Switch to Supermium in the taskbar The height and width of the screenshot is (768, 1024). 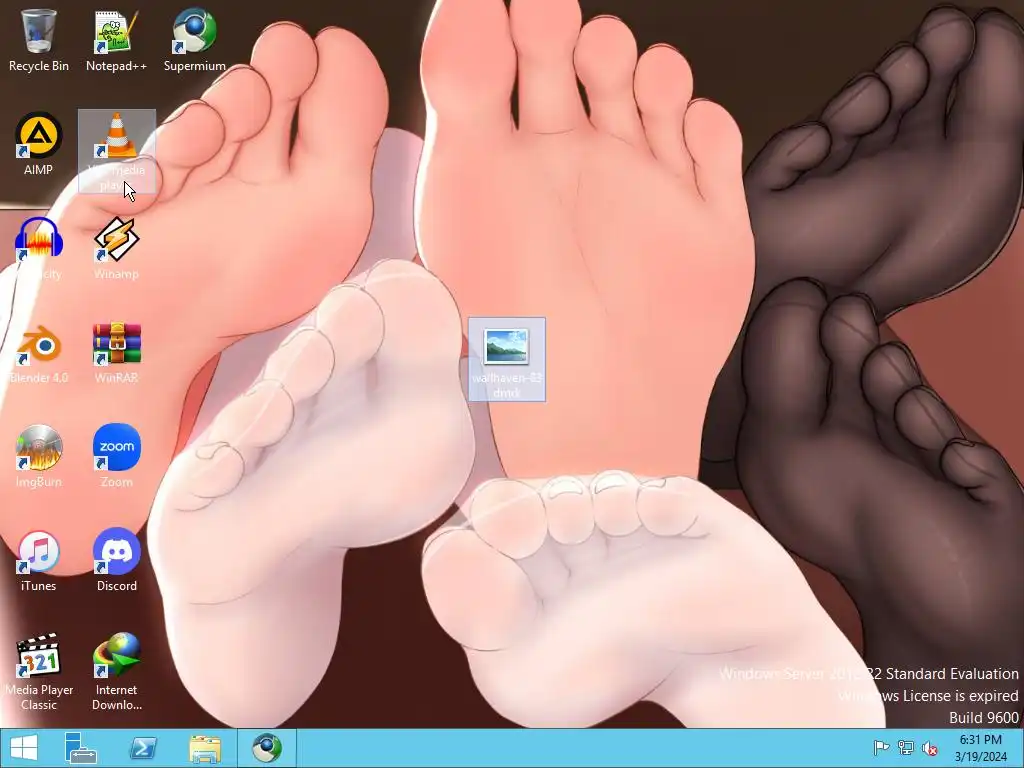point(267,748)
